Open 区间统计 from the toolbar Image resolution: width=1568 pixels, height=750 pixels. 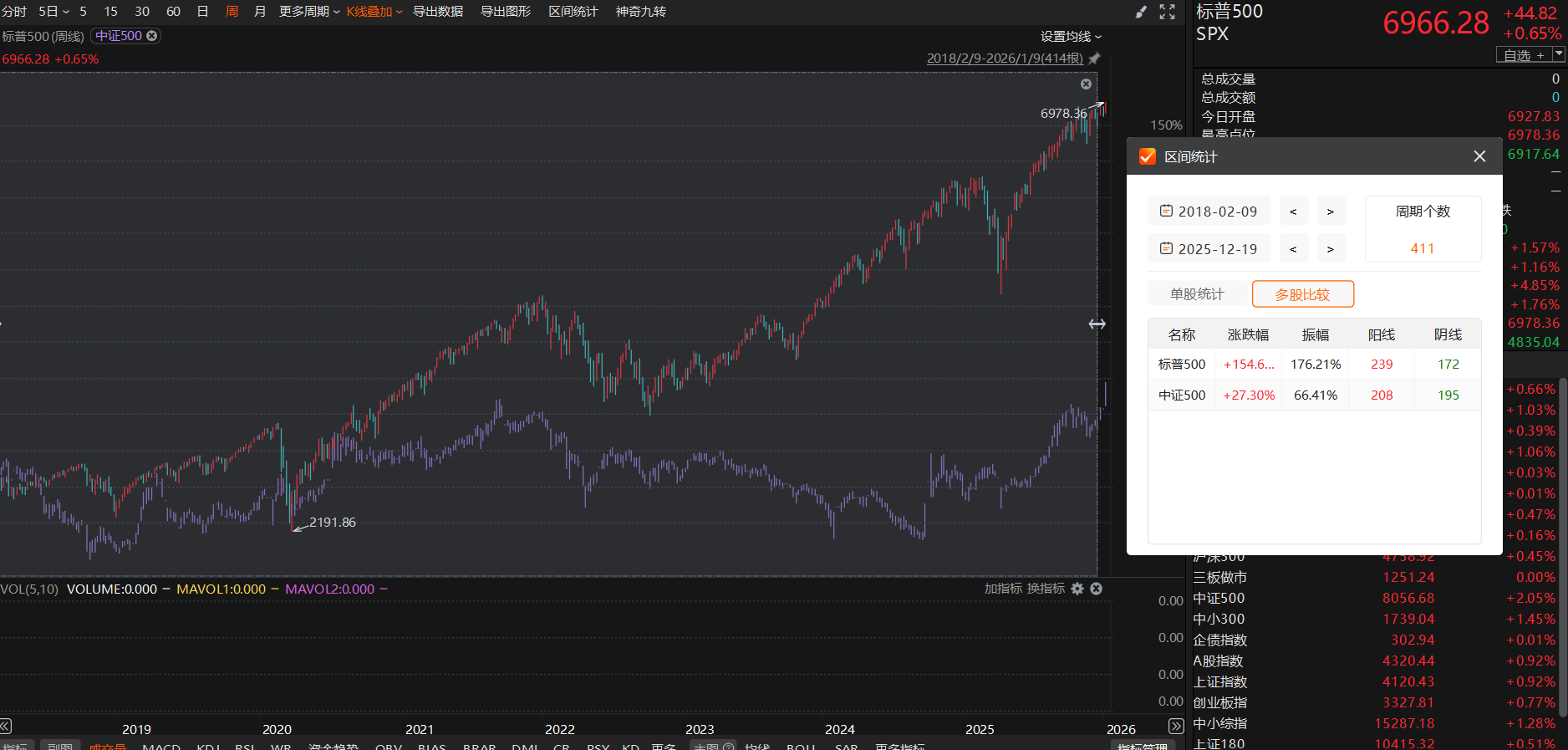click(573, 12)
